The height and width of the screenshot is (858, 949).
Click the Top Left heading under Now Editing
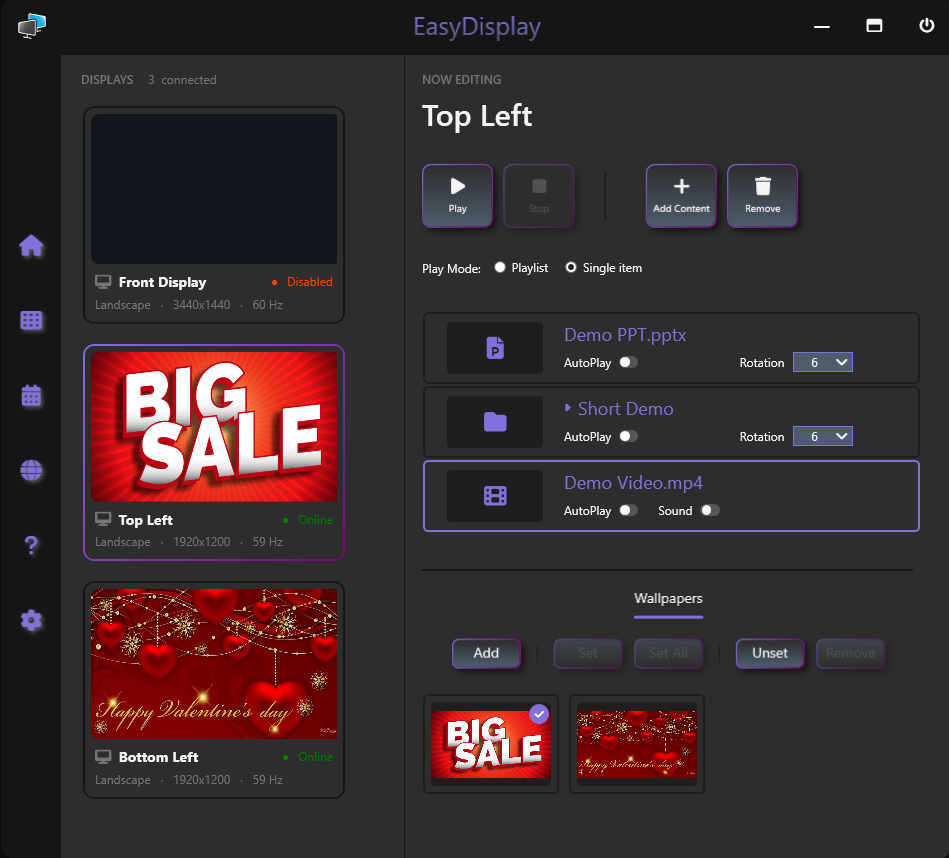(477, 116)
